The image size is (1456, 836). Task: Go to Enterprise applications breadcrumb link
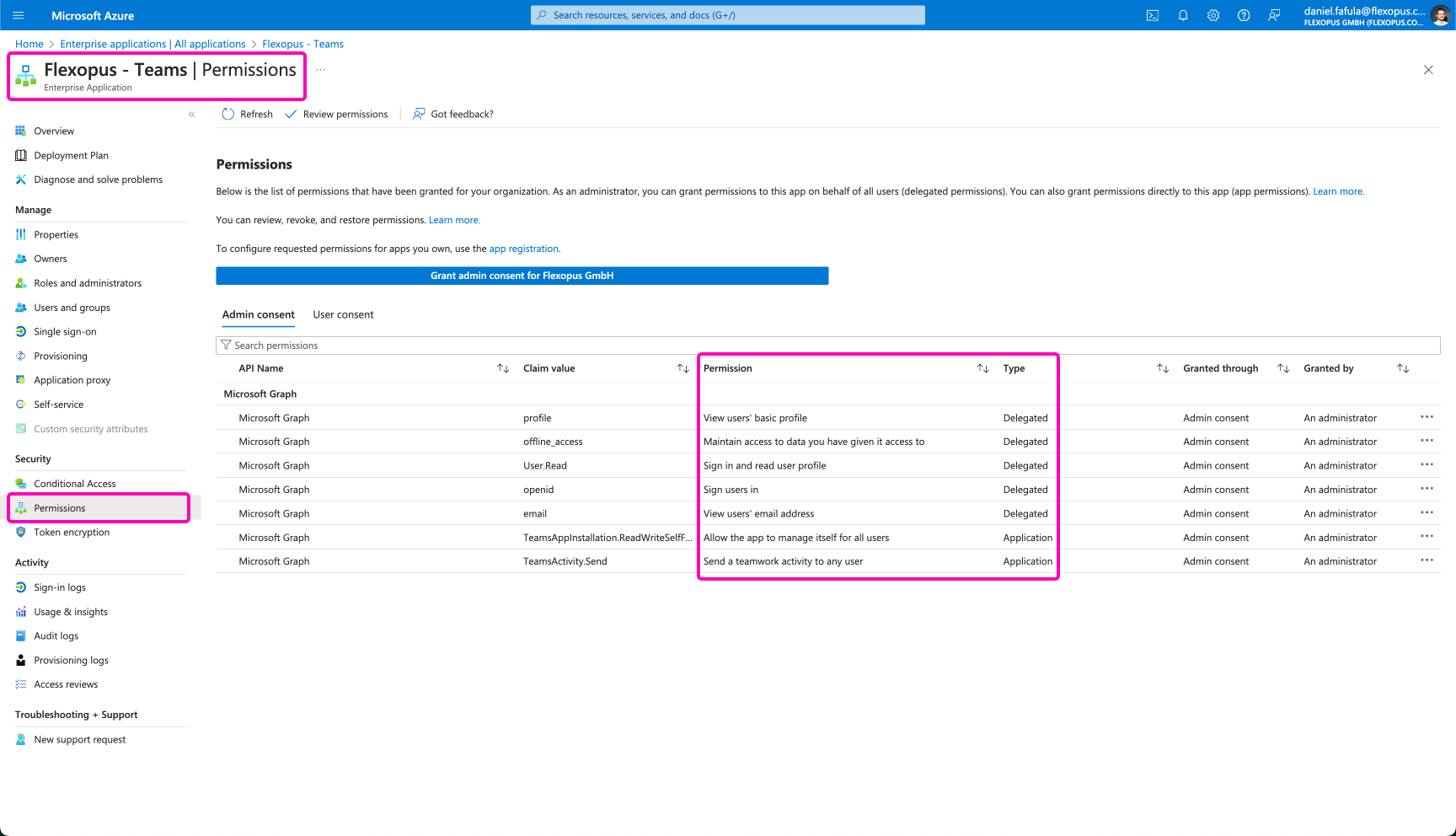[153, 44]
